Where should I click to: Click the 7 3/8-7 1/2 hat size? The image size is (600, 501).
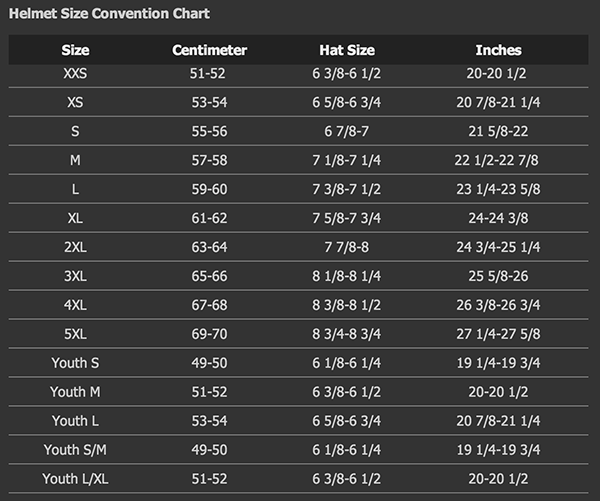(347, 189)
